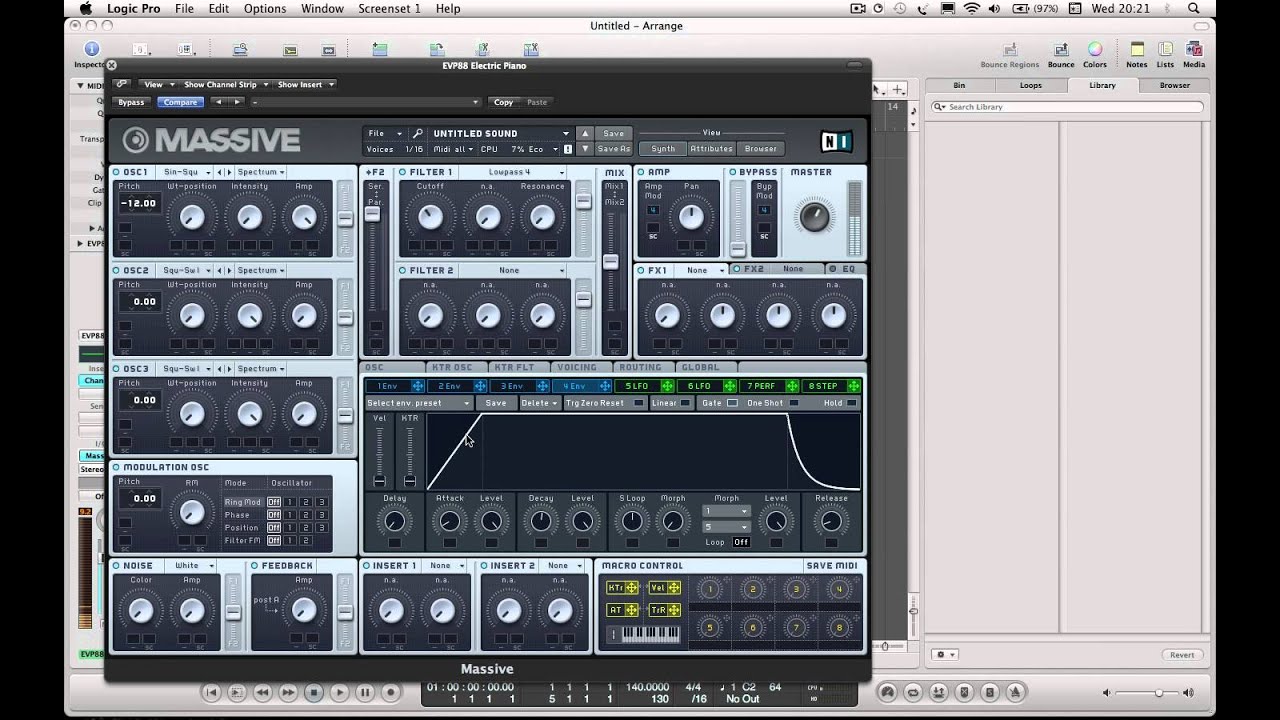Click the 7 PERF green drag handle

tap(792, 386)
